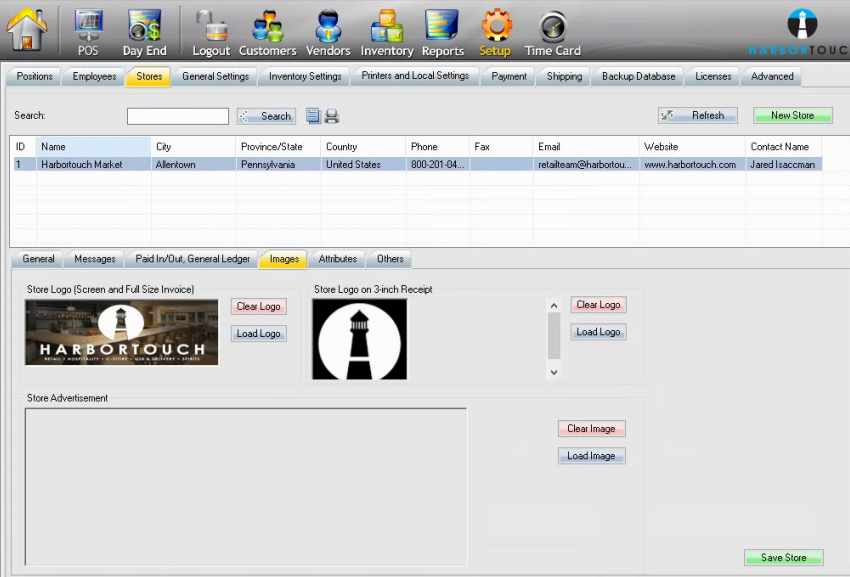Switch to the Employees tab

[x=94, y=76]
